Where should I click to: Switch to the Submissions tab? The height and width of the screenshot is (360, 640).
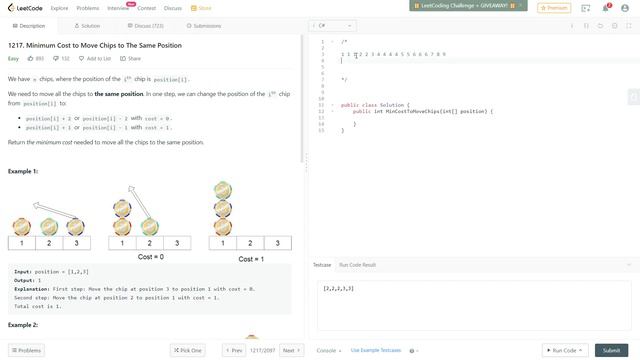tap(204, 26)
